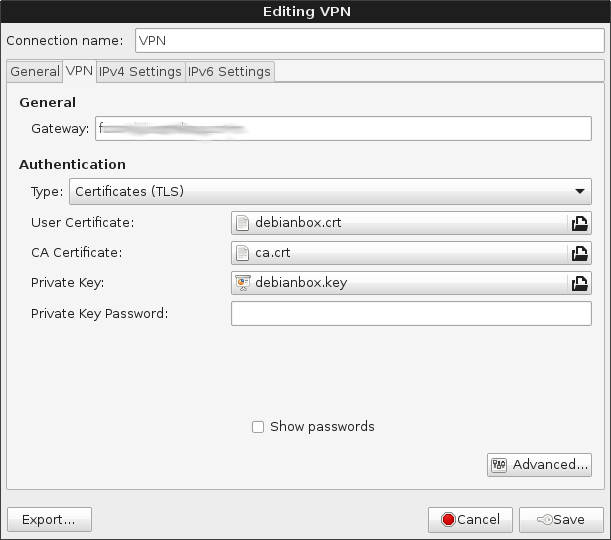This screenshot has width=611, height=540.
Task: Focus the Private Key Password field
Action: click(411, 314)
